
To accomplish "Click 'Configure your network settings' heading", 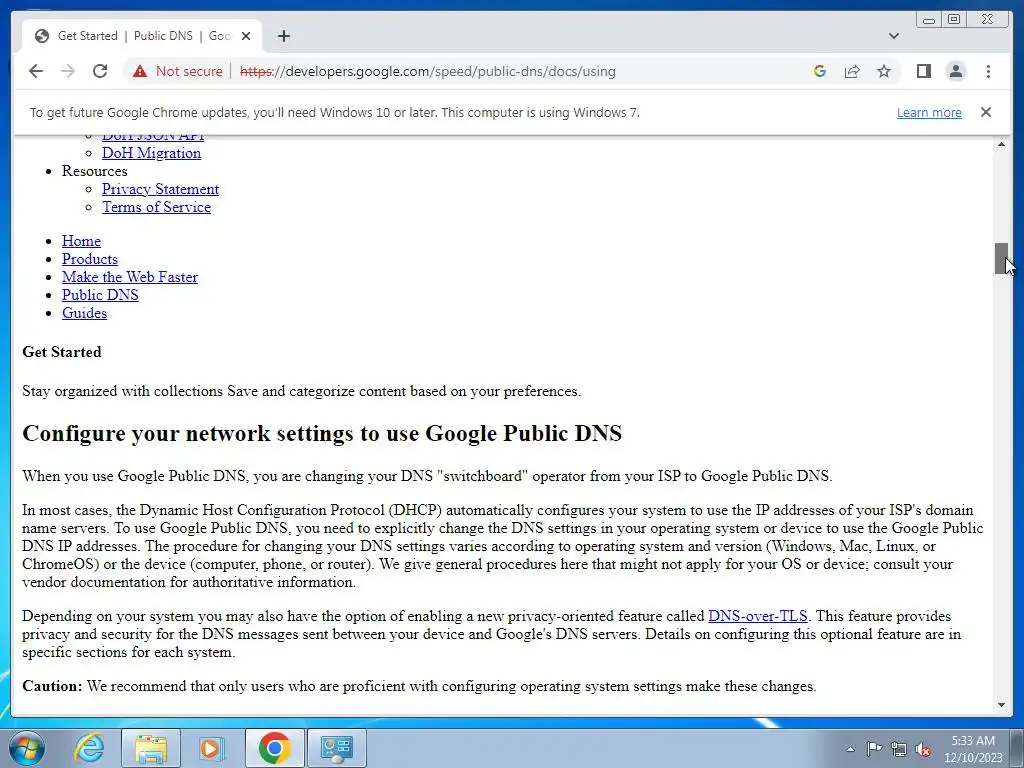I will tap(322, 434).
